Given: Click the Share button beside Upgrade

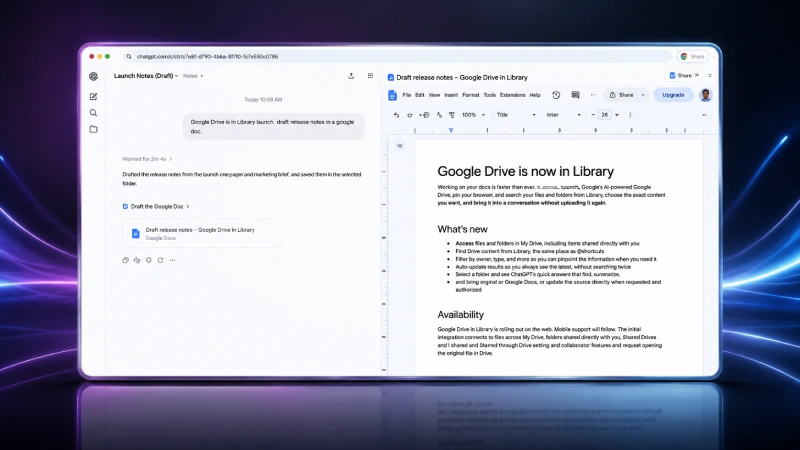Looking at the screenshot, I should 622,95.
